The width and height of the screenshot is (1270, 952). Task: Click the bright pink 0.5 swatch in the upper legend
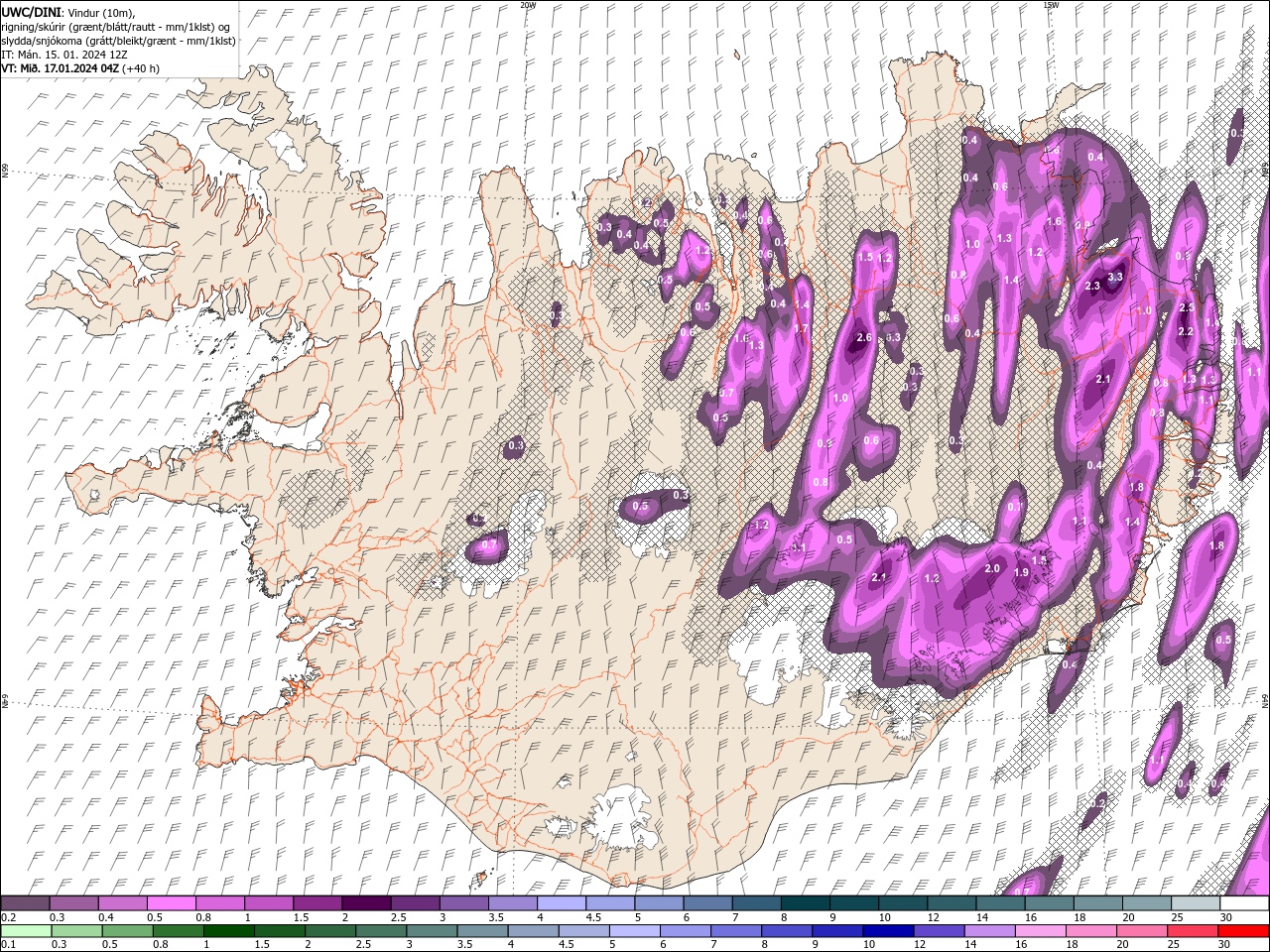pyautogui.click(x=171, y=903)
